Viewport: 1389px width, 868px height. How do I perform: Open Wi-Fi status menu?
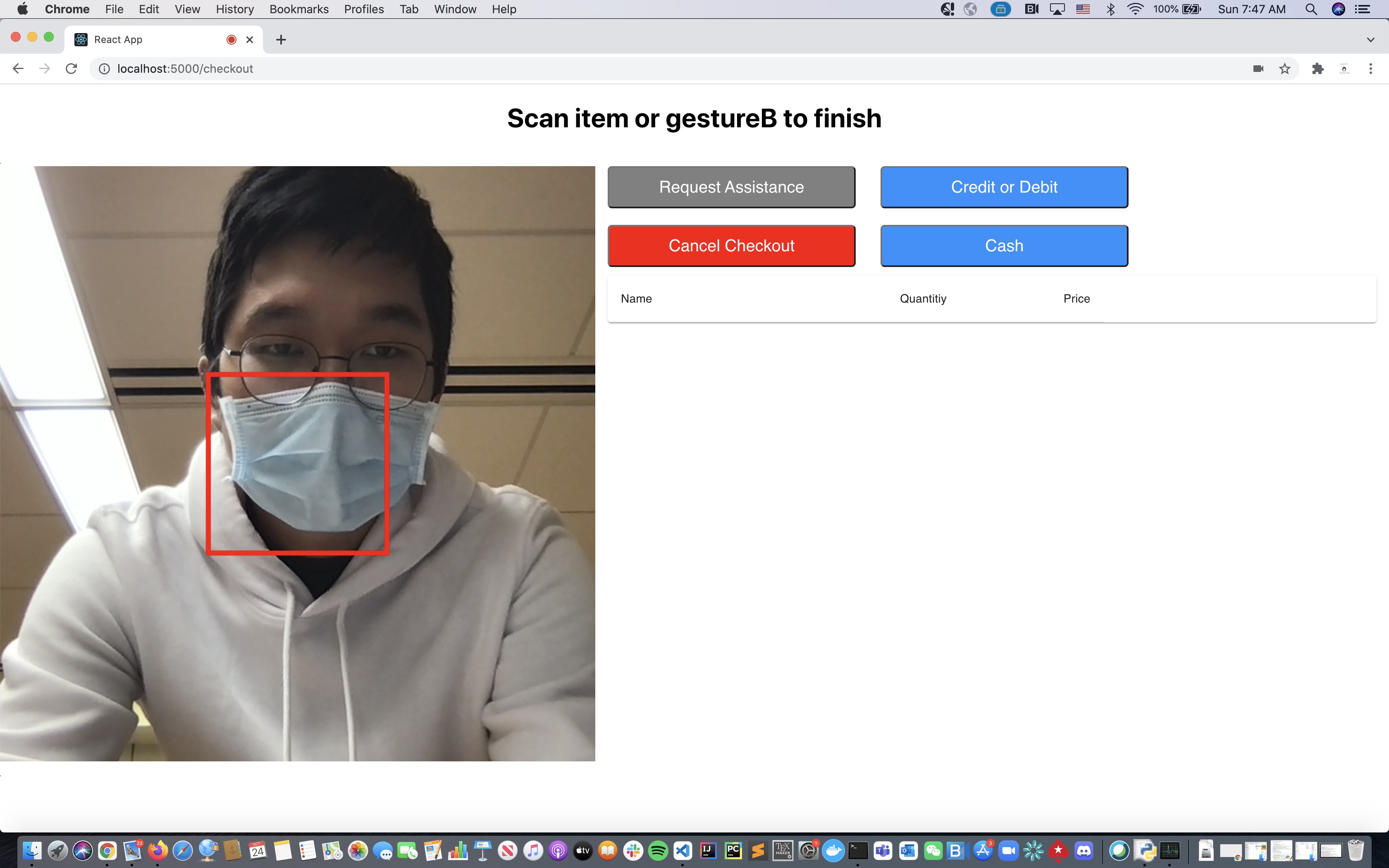pyautogui.click(x=1135, y=9)
